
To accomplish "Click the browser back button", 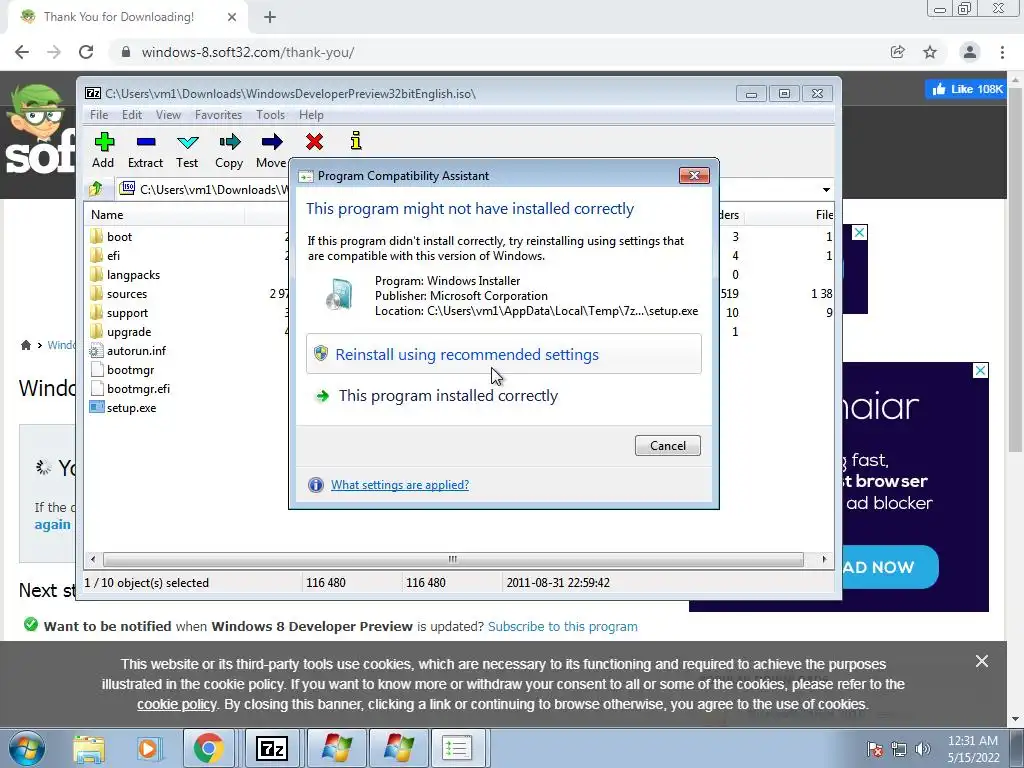I will (22, 52).
